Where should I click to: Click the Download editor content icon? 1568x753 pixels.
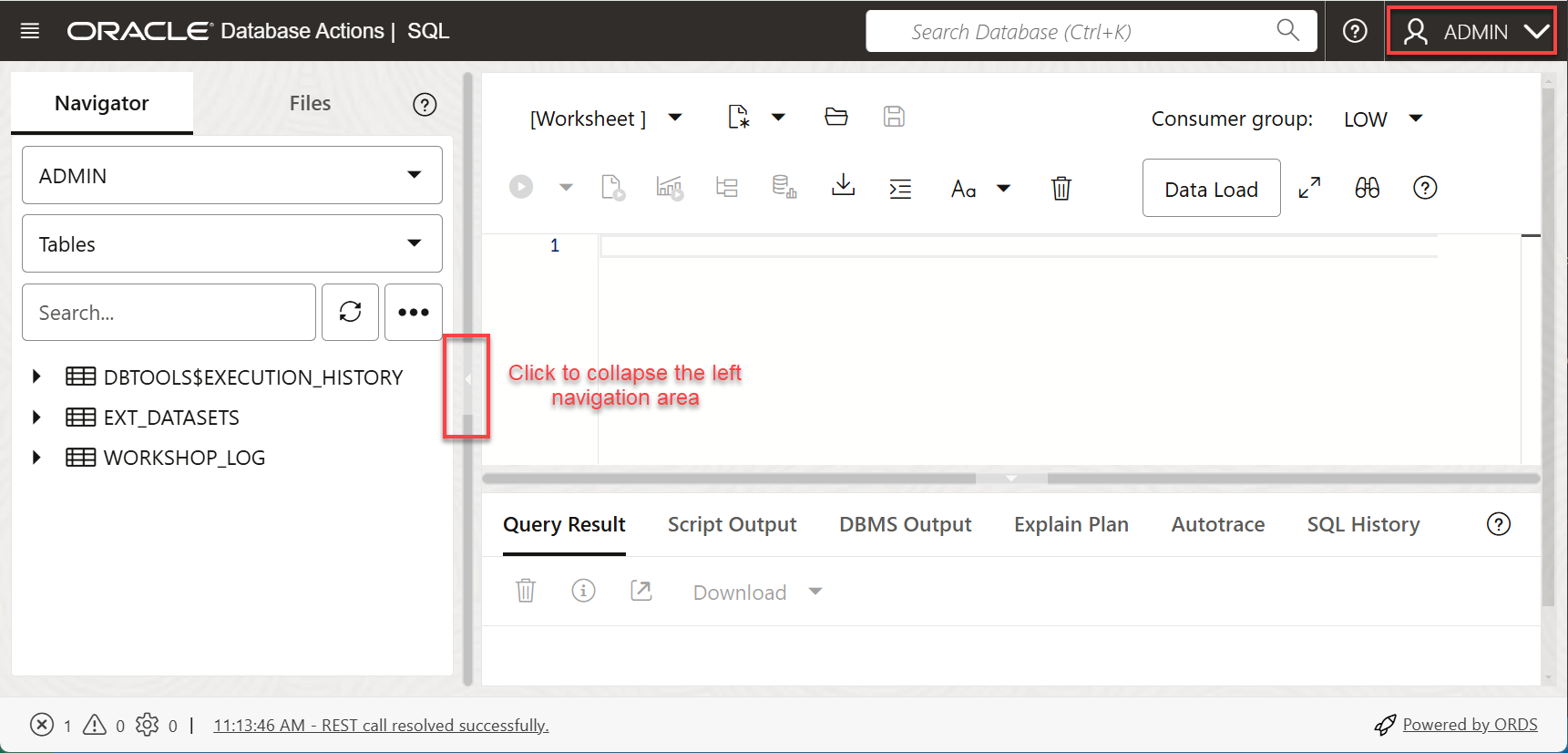click(844, 185)
